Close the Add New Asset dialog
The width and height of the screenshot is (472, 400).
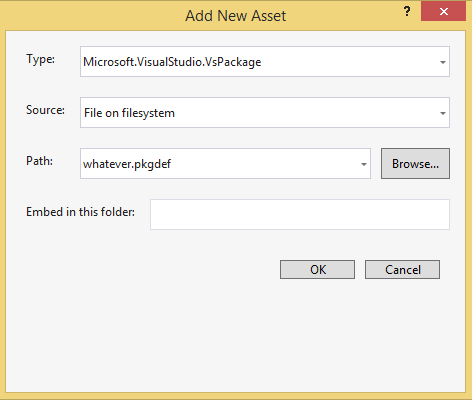coord(443,12)
